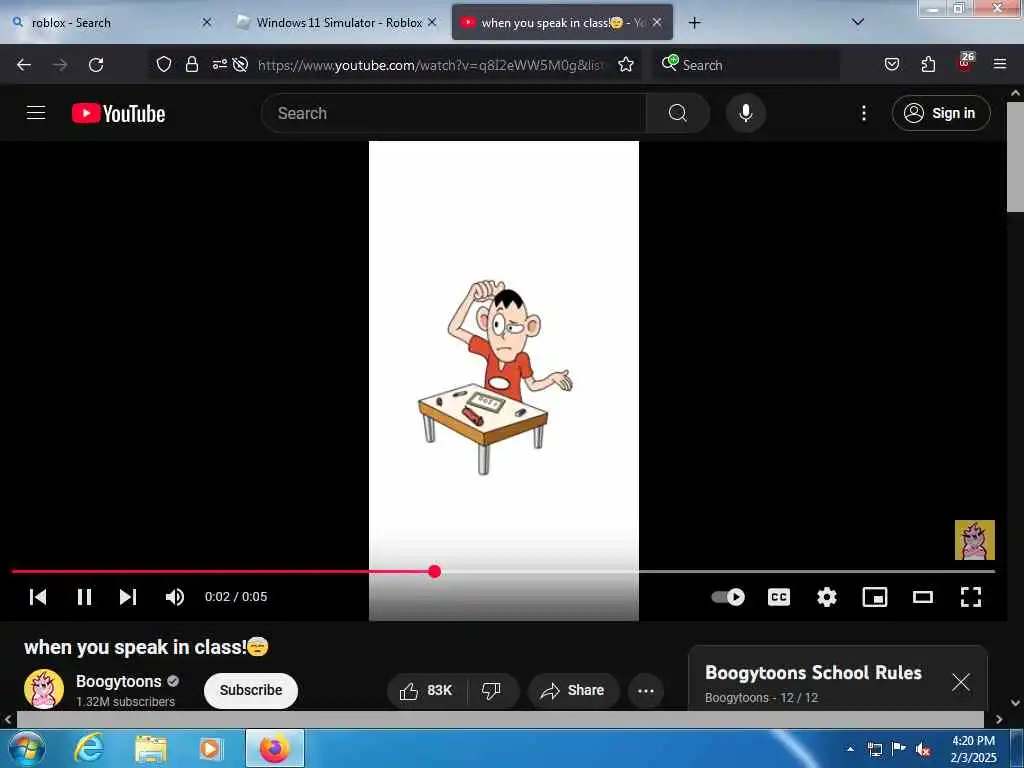
Task: View site security padlock info
Action: click(x=191, y=64)
